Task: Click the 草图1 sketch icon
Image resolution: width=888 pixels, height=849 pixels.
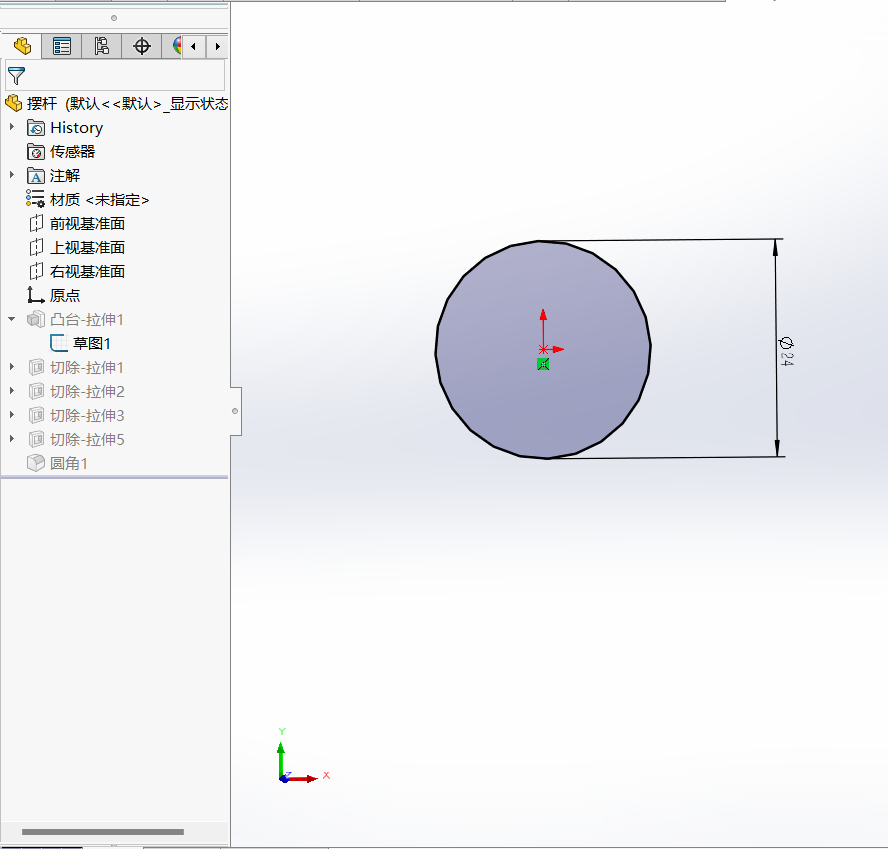Action: 59,343
